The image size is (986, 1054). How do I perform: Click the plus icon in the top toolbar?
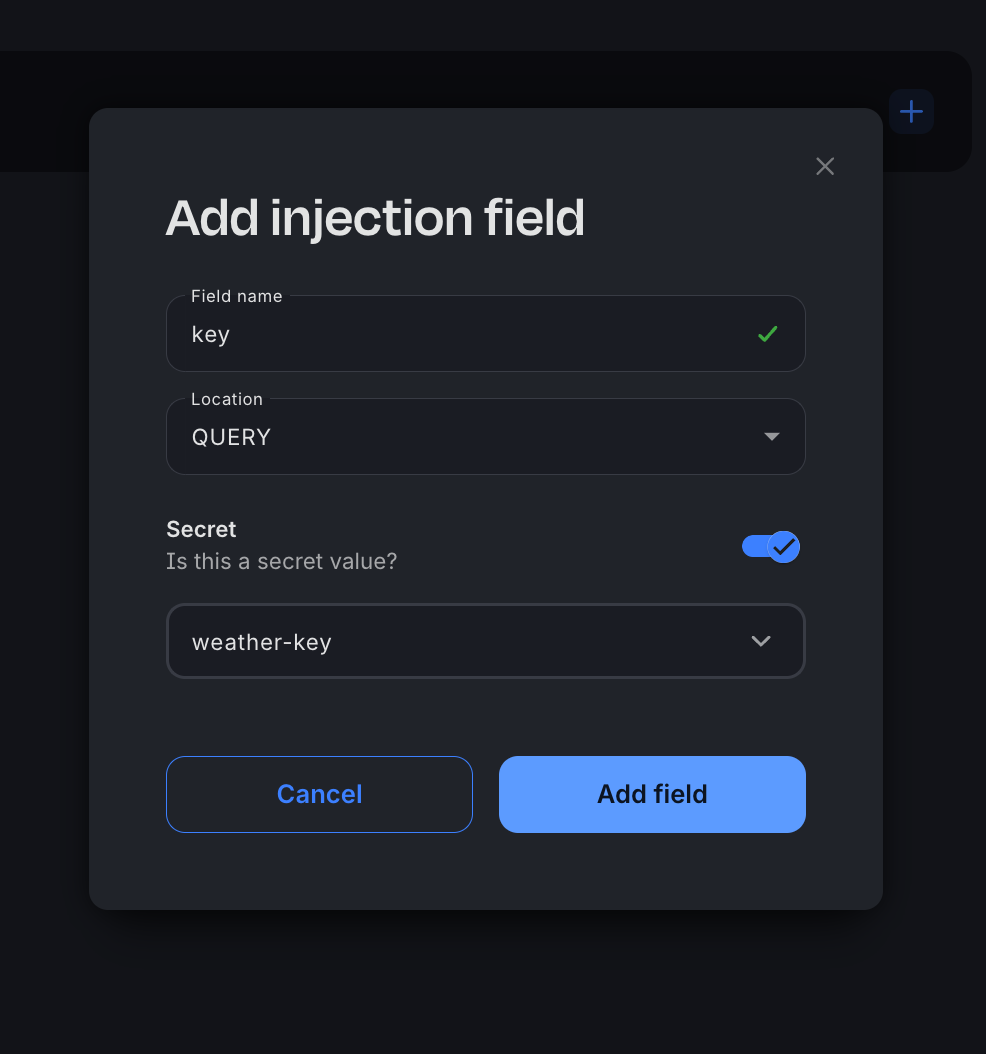coord(911,111)
